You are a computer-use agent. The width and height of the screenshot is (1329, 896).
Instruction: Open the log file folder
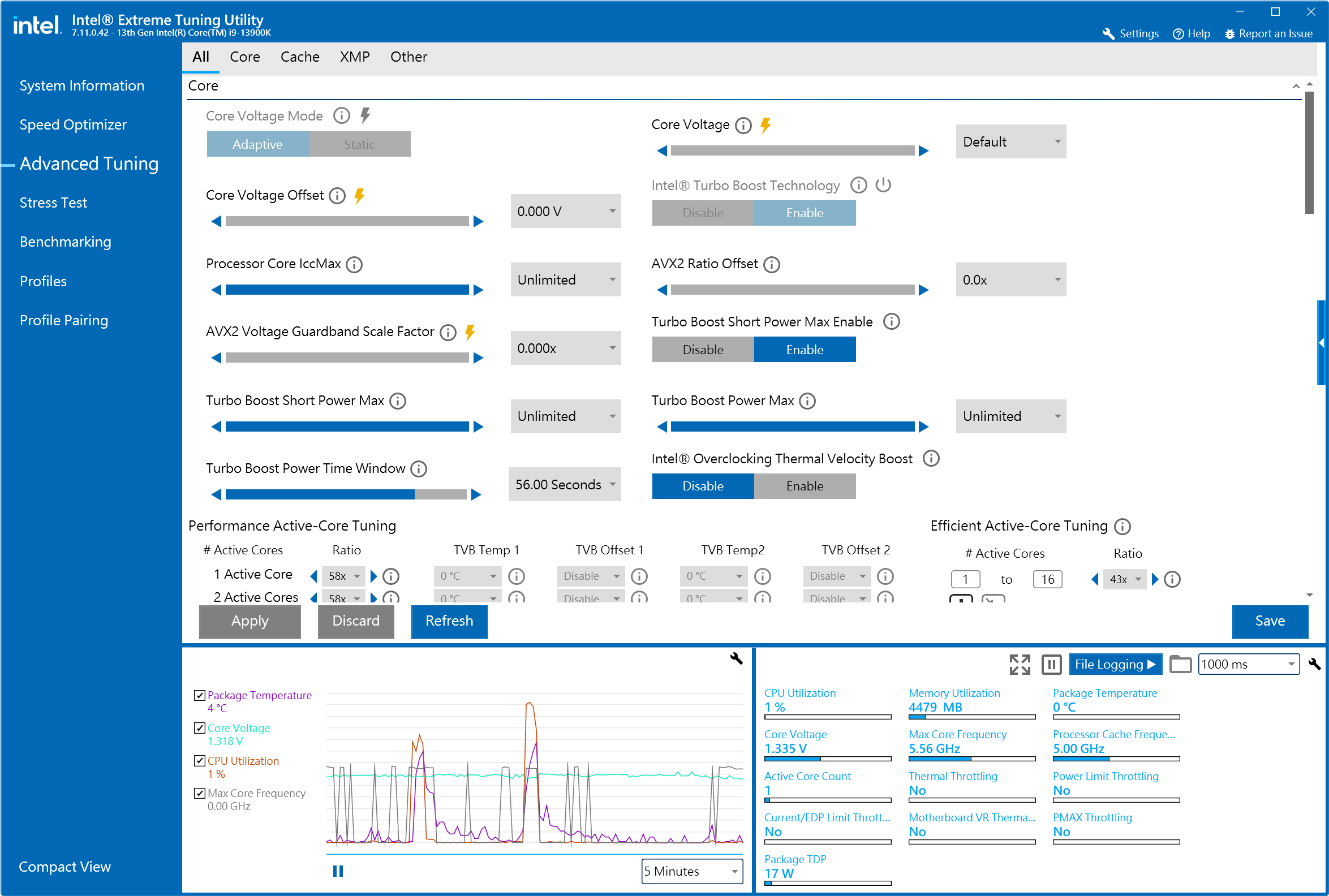coord(1180,665)
